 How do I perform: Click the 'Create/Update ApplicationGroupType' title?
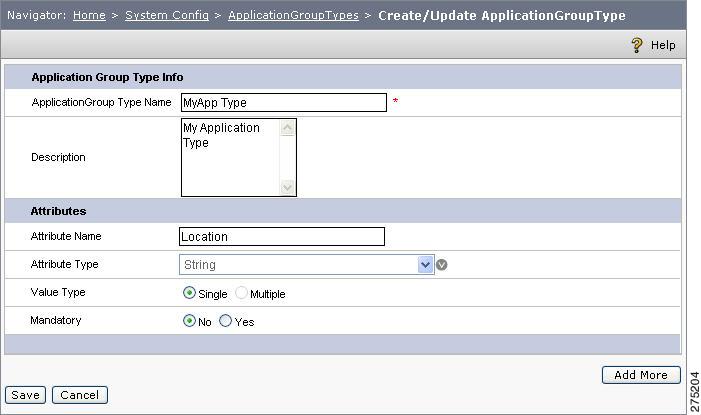(x=502, y=15)
